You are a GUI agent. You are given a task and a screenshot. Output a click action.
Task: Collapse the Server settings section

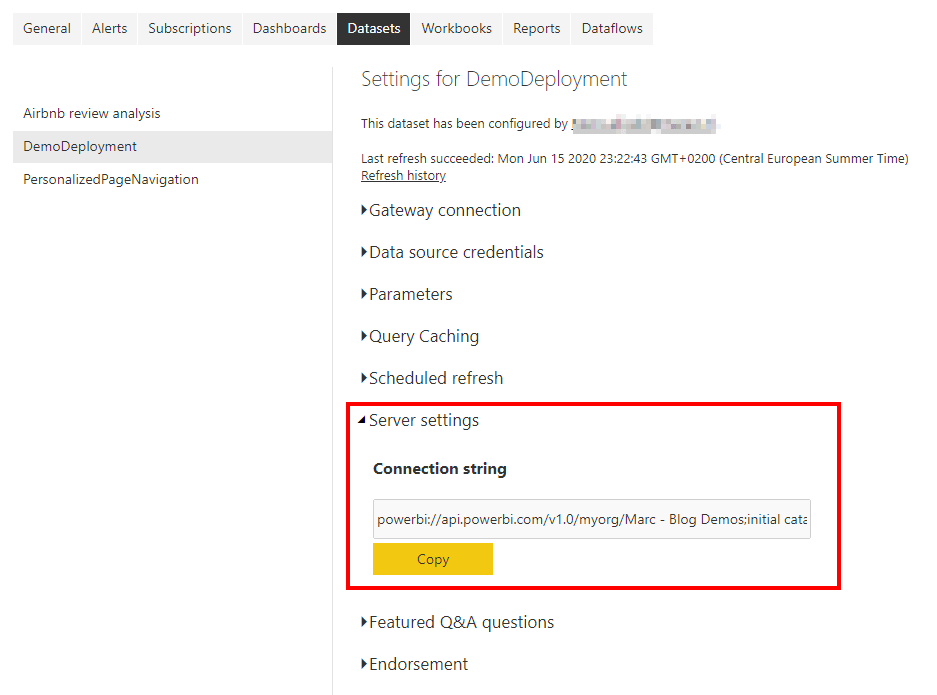(423, 420)
